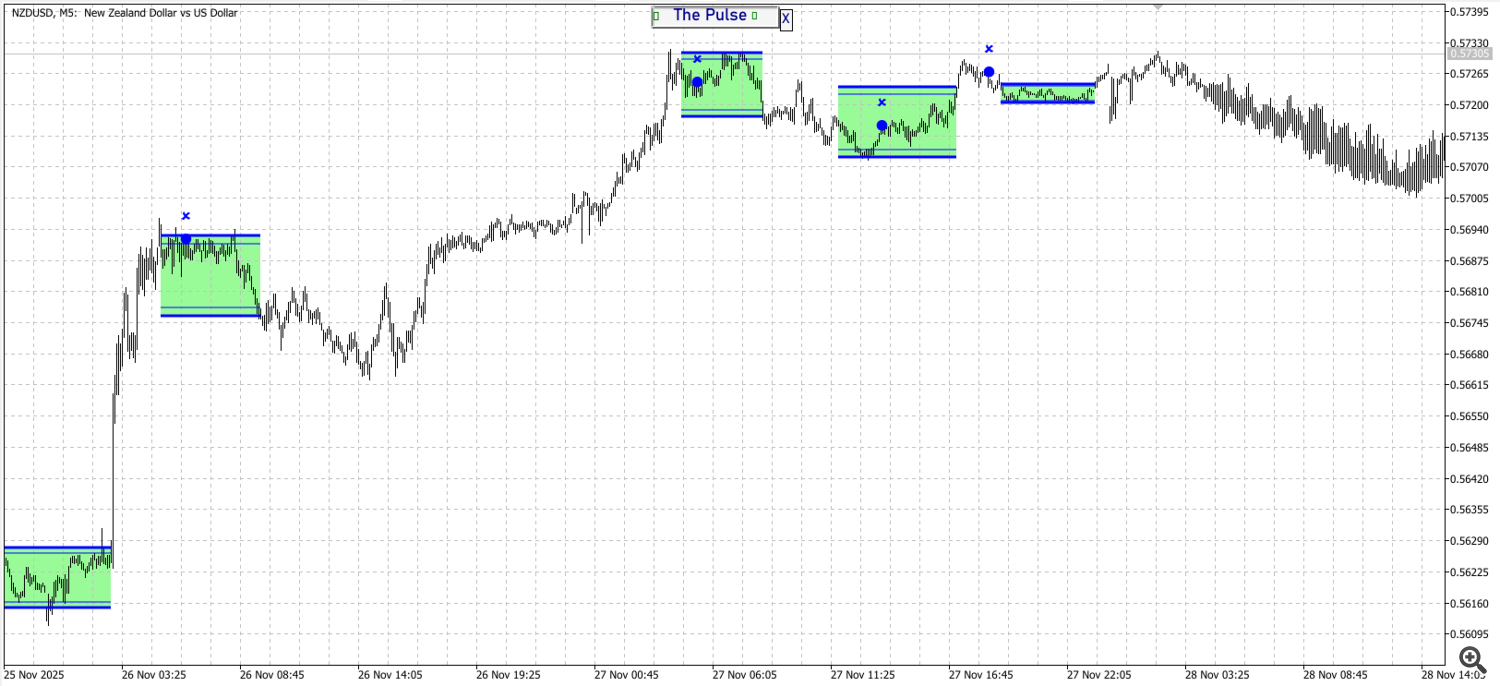The height and width of the screenshot is (686, 1500).
Task: Click the blue dot in the 27 Nov 11:25 zone
Action: pyautogui.click(x=881, y=123)
